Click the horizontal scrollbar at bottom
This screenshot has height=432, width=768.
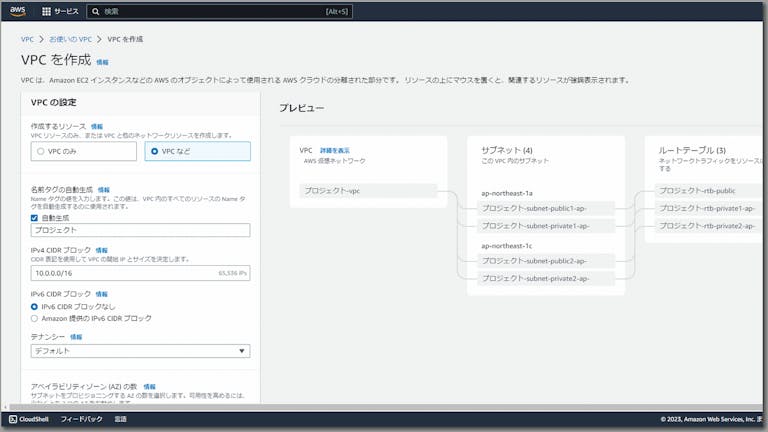[x=386, y=407]
